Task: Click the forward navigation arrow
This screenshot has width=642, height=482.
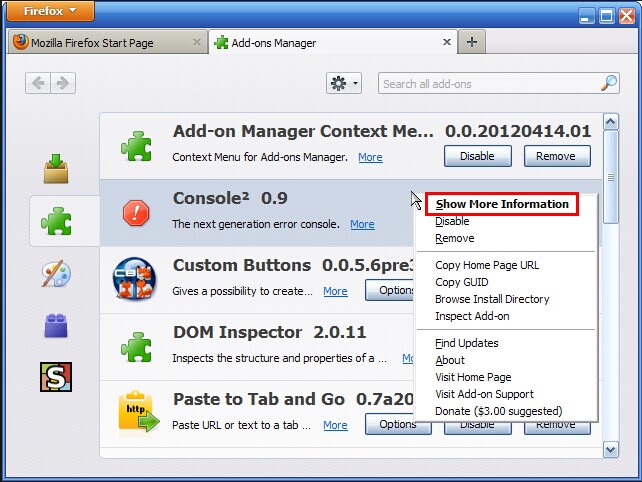Action: [63, 83]
